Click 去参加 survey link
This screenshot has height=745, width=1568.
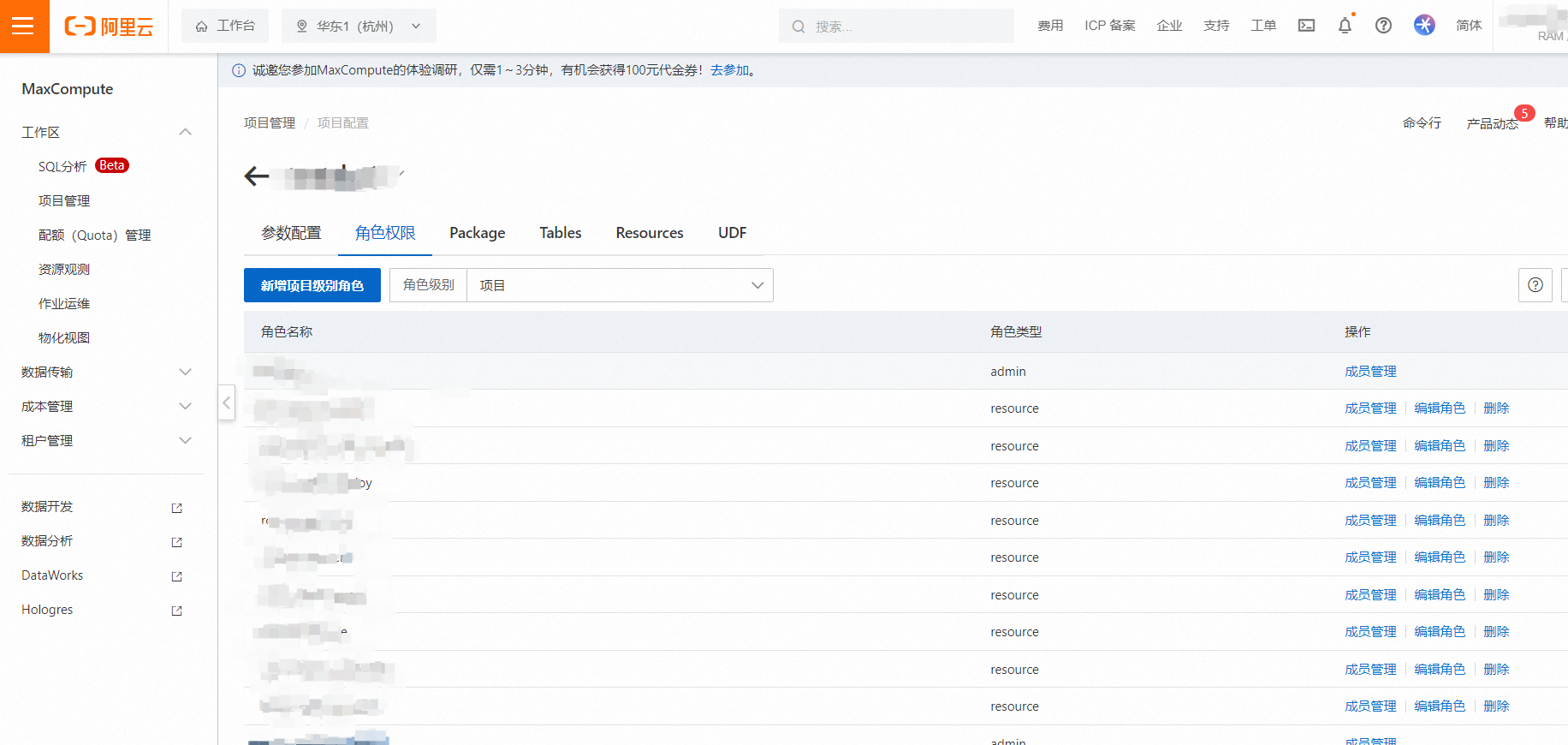729,70
